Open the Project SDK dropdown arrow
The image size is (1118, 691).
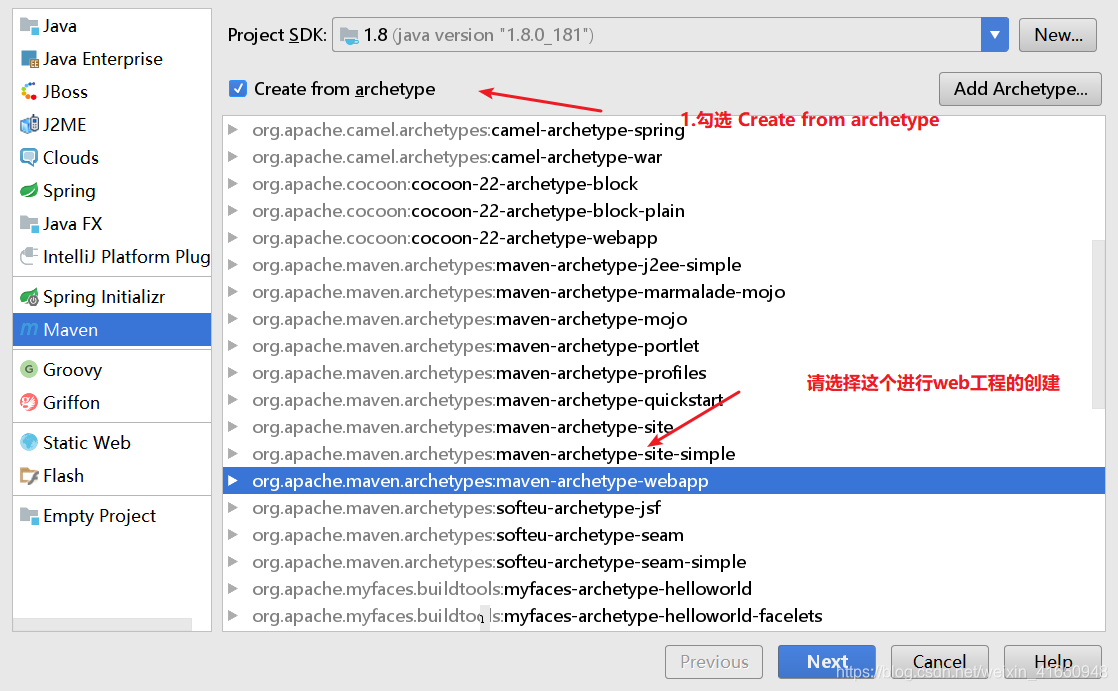pyautogui.click(x=995, y=35)
